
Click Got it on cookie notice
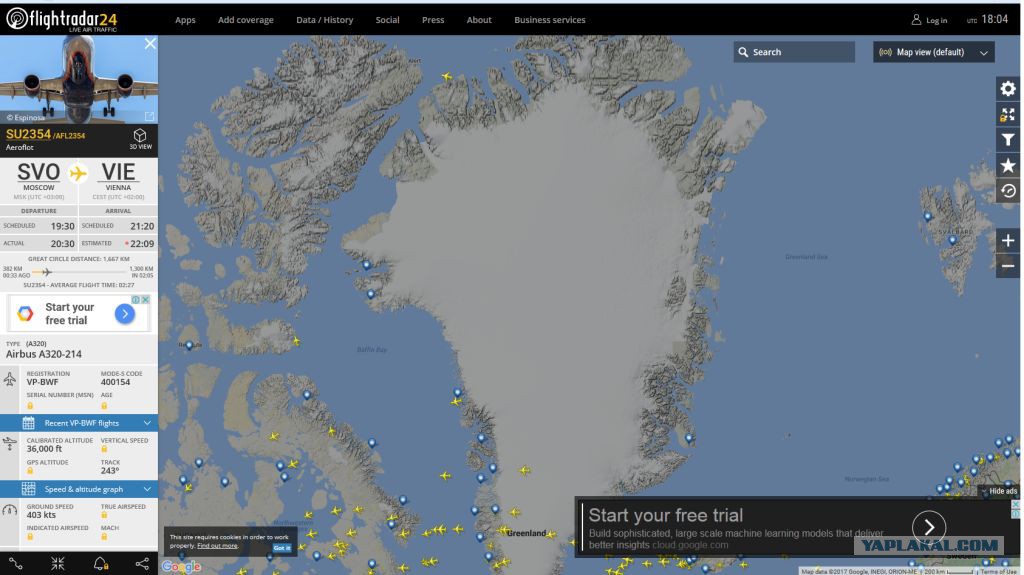[x=282, y=548]
